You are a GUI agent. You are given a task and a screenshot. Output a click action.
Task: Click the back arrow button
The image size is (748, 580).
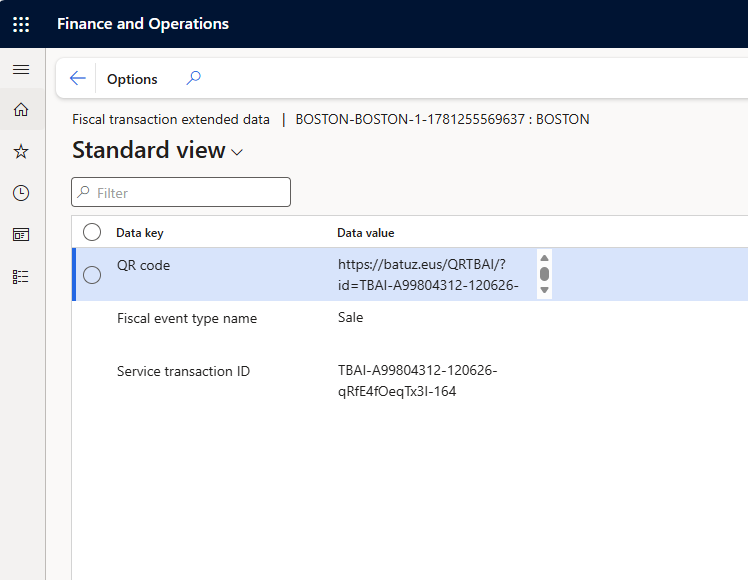pyautogui.click(x=77, y=78)
